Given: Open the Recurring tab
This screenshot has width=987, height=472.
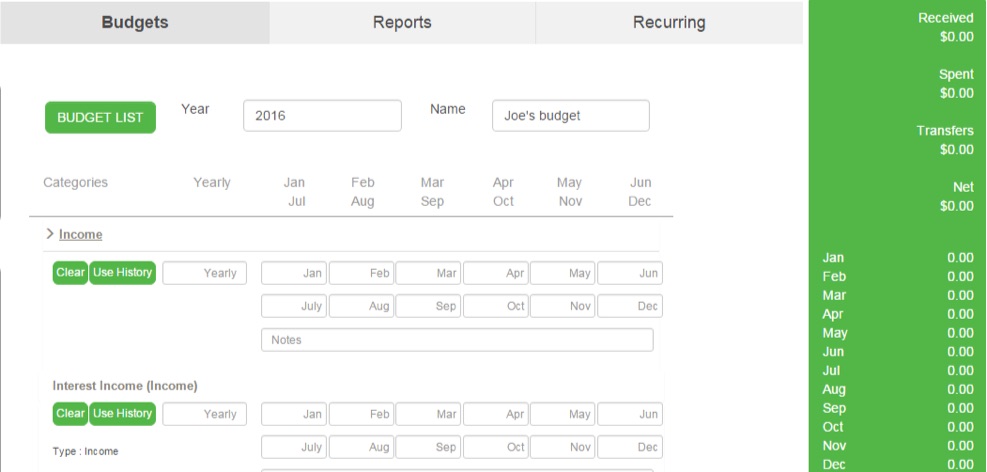Looking at the screenshot, I should [x=669, y=23].
